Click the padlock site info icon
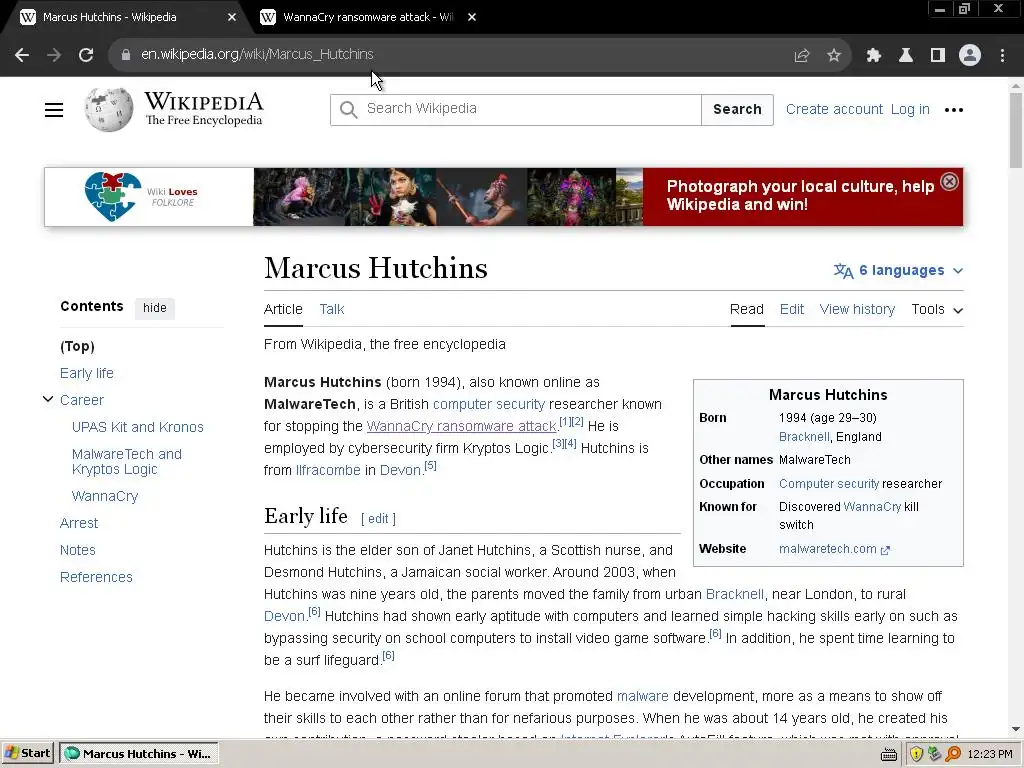This screenshot has width=1024, height=768. coord(125,55)
